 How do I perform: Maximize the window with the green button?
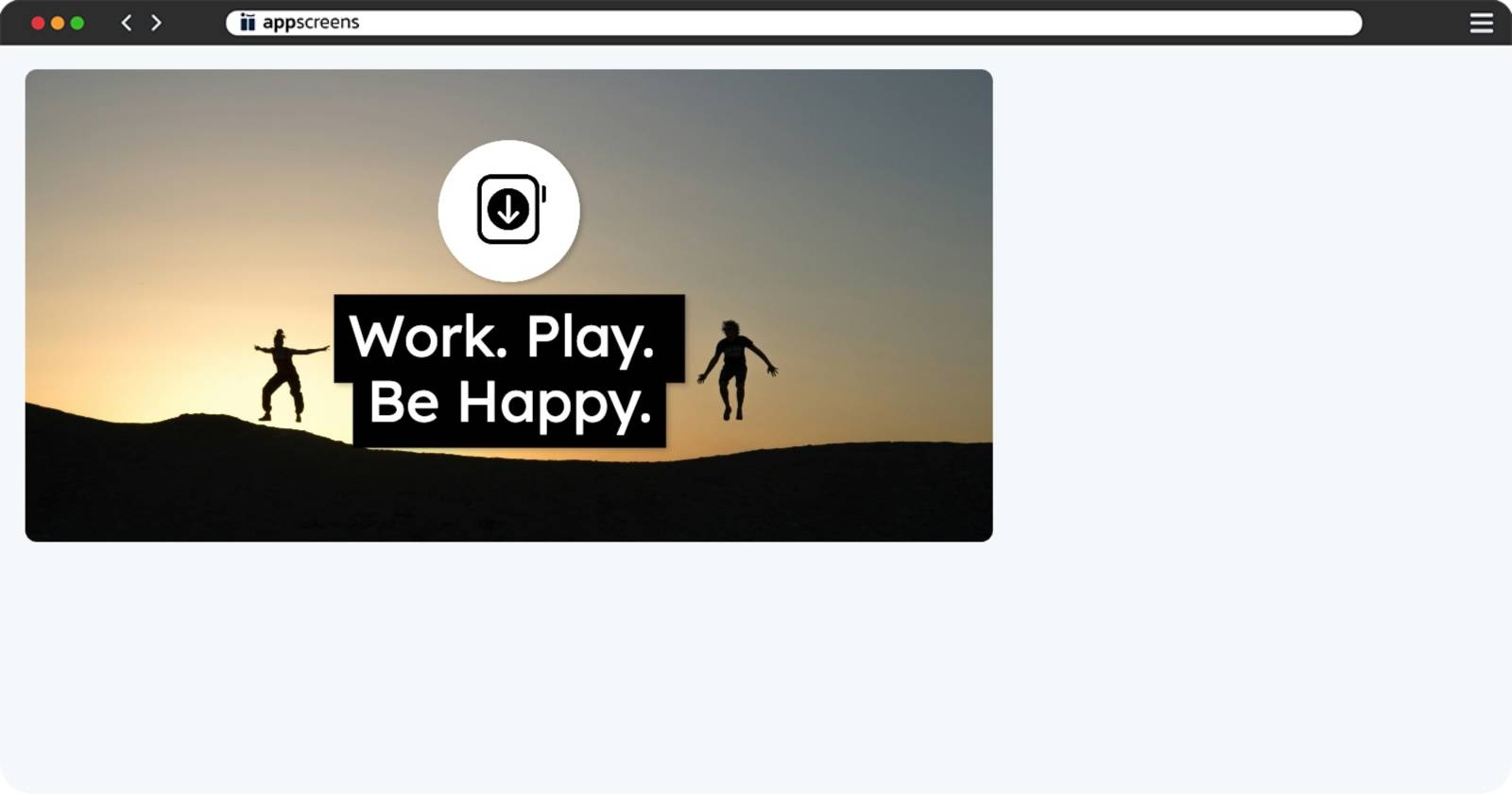click(x=77, y=23)
